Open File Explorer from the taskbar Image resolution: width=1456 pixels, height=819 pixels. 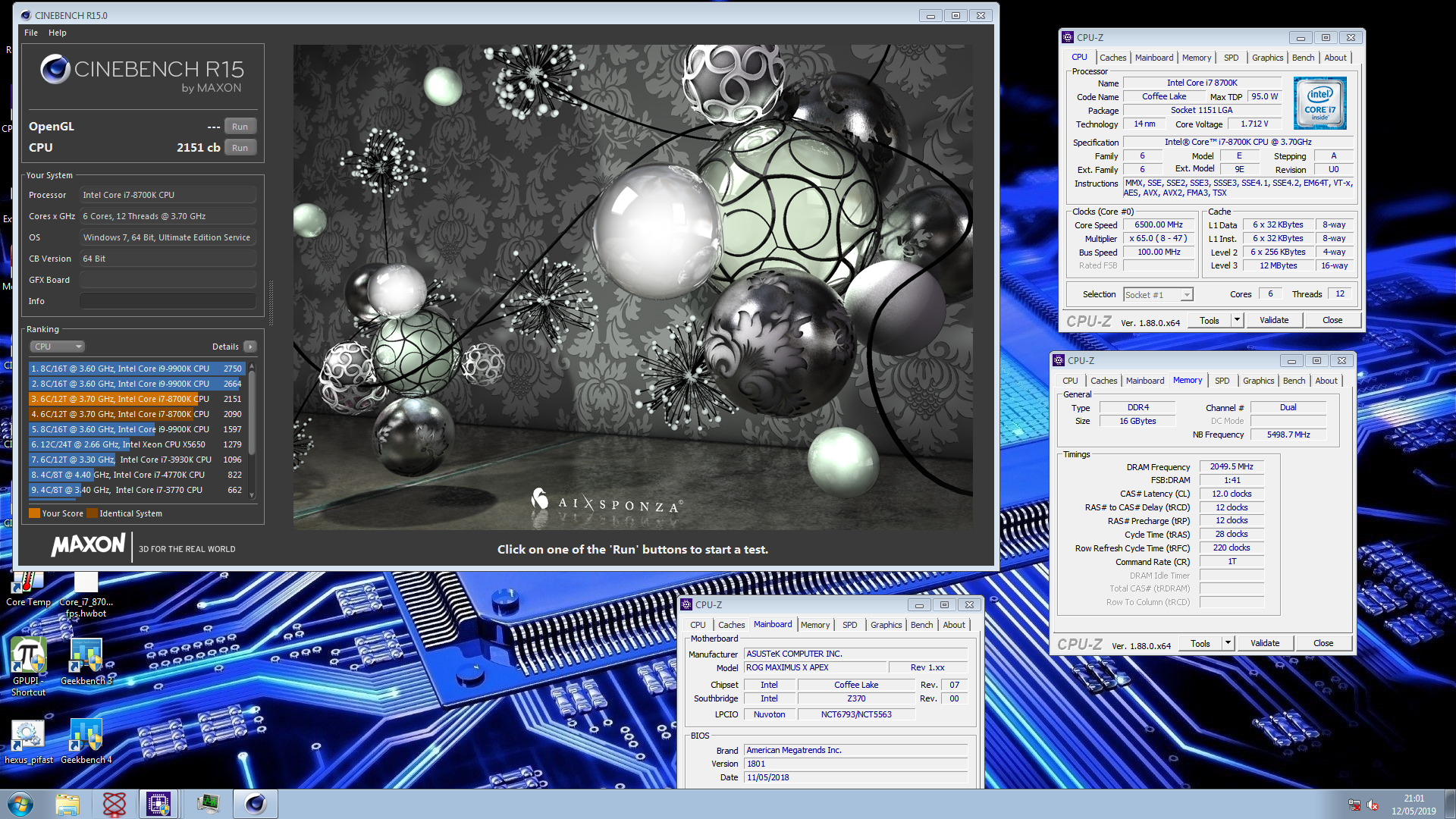(x=67, y=804)
